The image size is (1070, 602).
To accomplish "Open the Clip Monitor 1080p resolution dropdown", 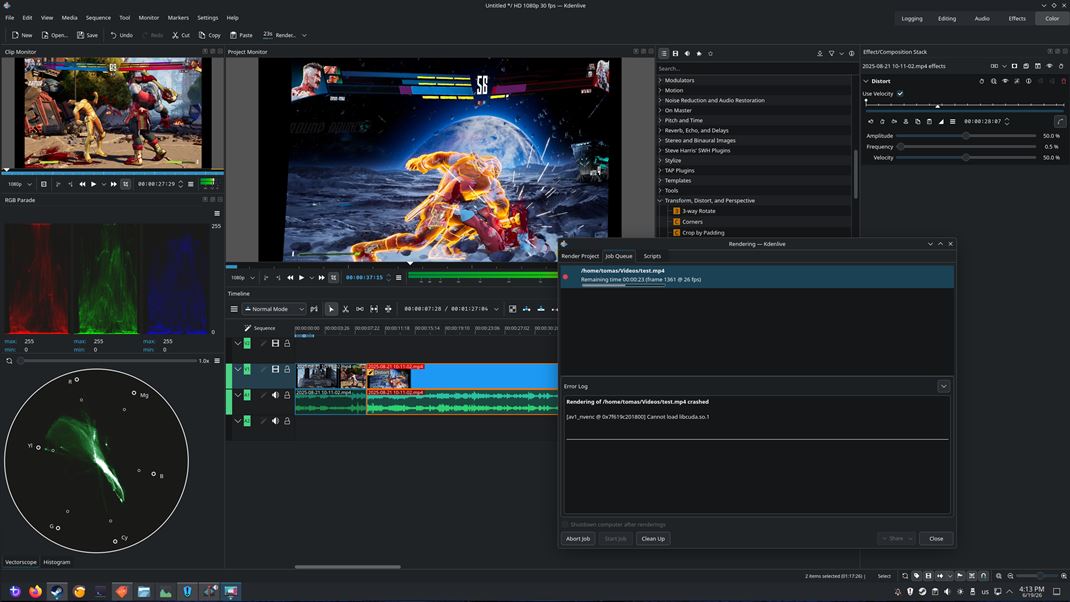I will click(19, 184).
